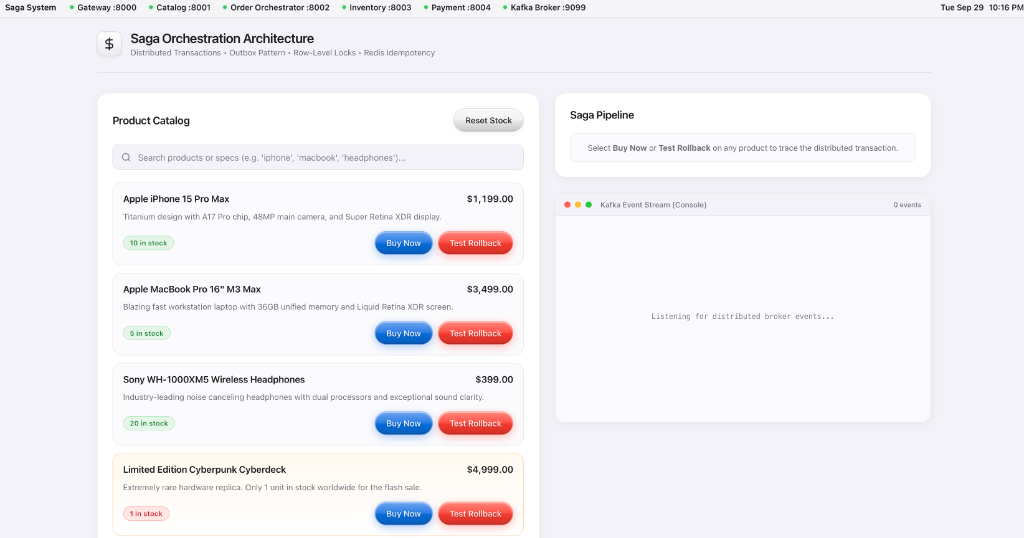Click Order Orchestrator :8002 status in top bar
The image size is (1024, 538).
pos(276,8)
